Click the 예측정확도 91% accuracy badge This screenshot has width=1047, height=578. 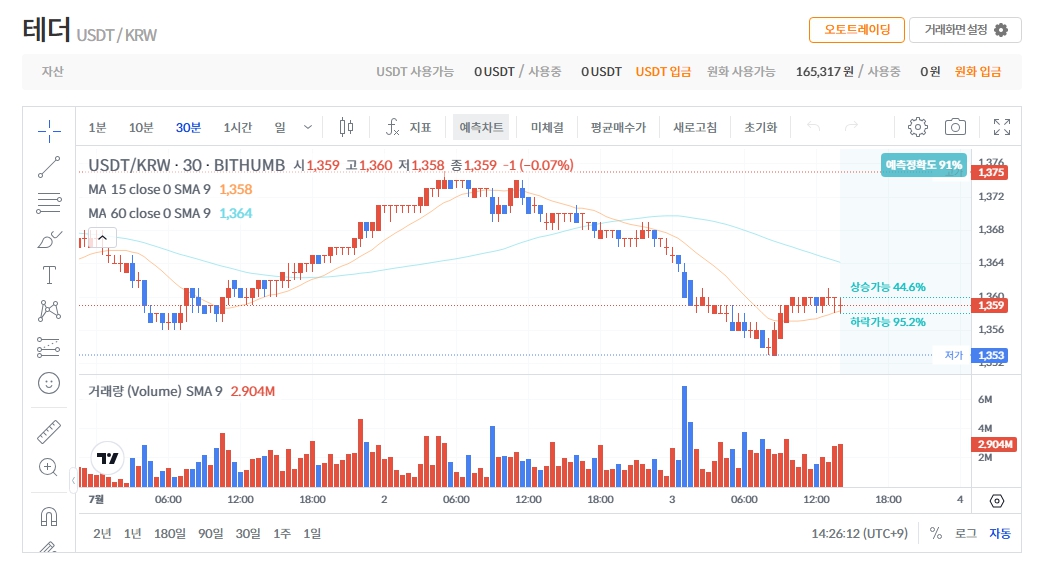point(923,165)
